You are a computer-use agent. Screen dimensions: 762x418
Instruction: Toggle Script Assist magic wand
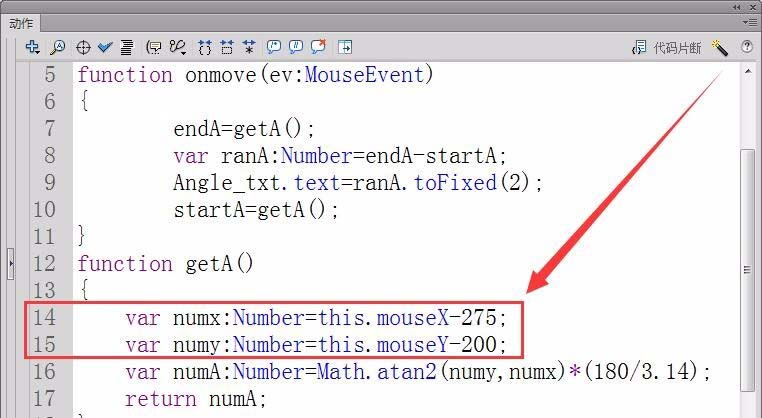(719, 48)
